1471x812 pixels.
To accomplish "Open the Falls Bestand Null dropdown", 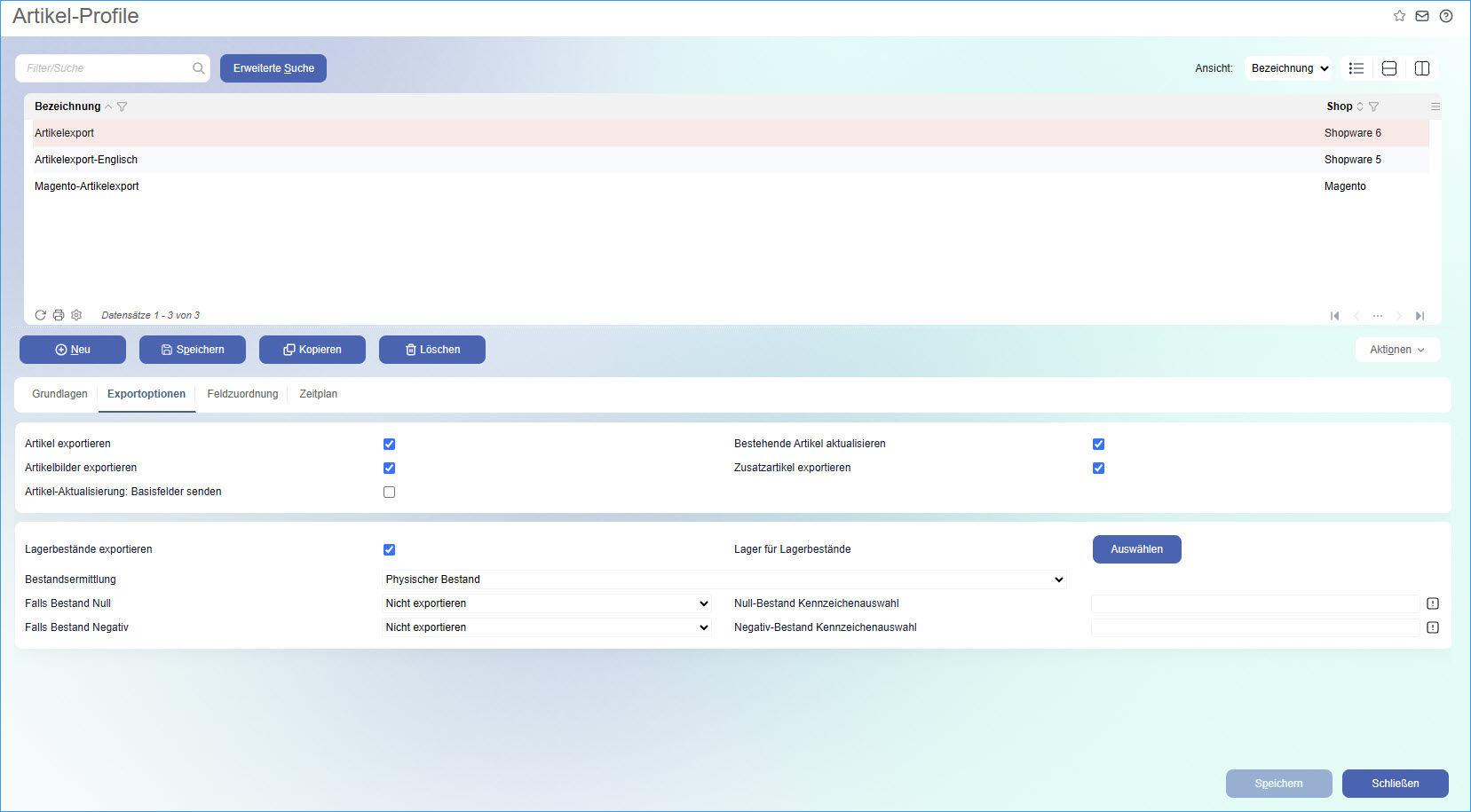I will tap(547, 603).
